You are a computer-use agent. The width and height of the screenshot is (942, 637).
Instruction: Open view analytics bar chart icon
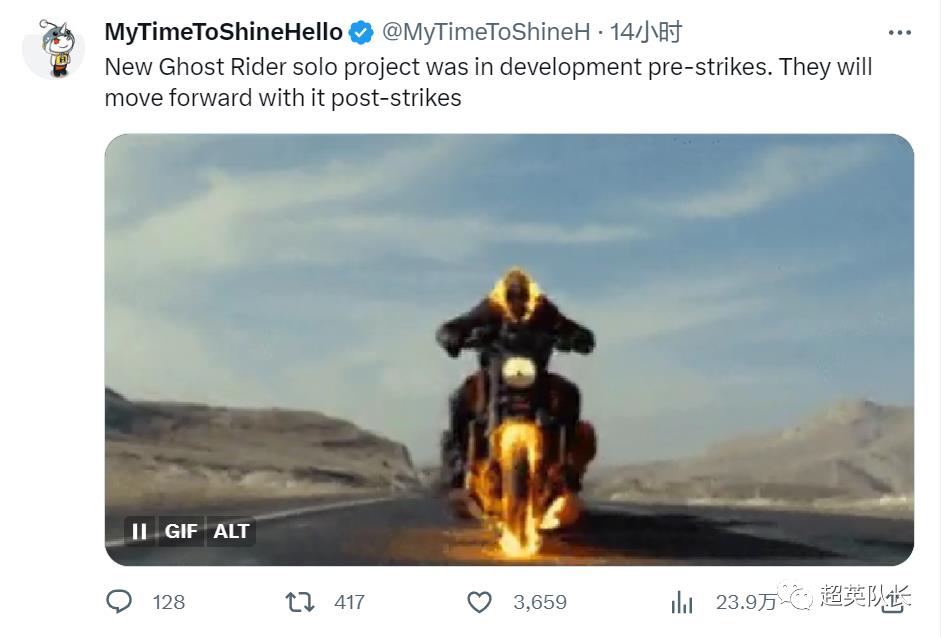(x=682, y=602)
